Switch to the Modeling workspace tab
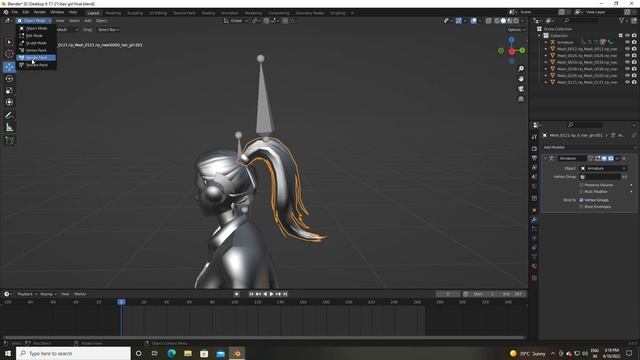The image size is (640, 360). click(113, 13)
